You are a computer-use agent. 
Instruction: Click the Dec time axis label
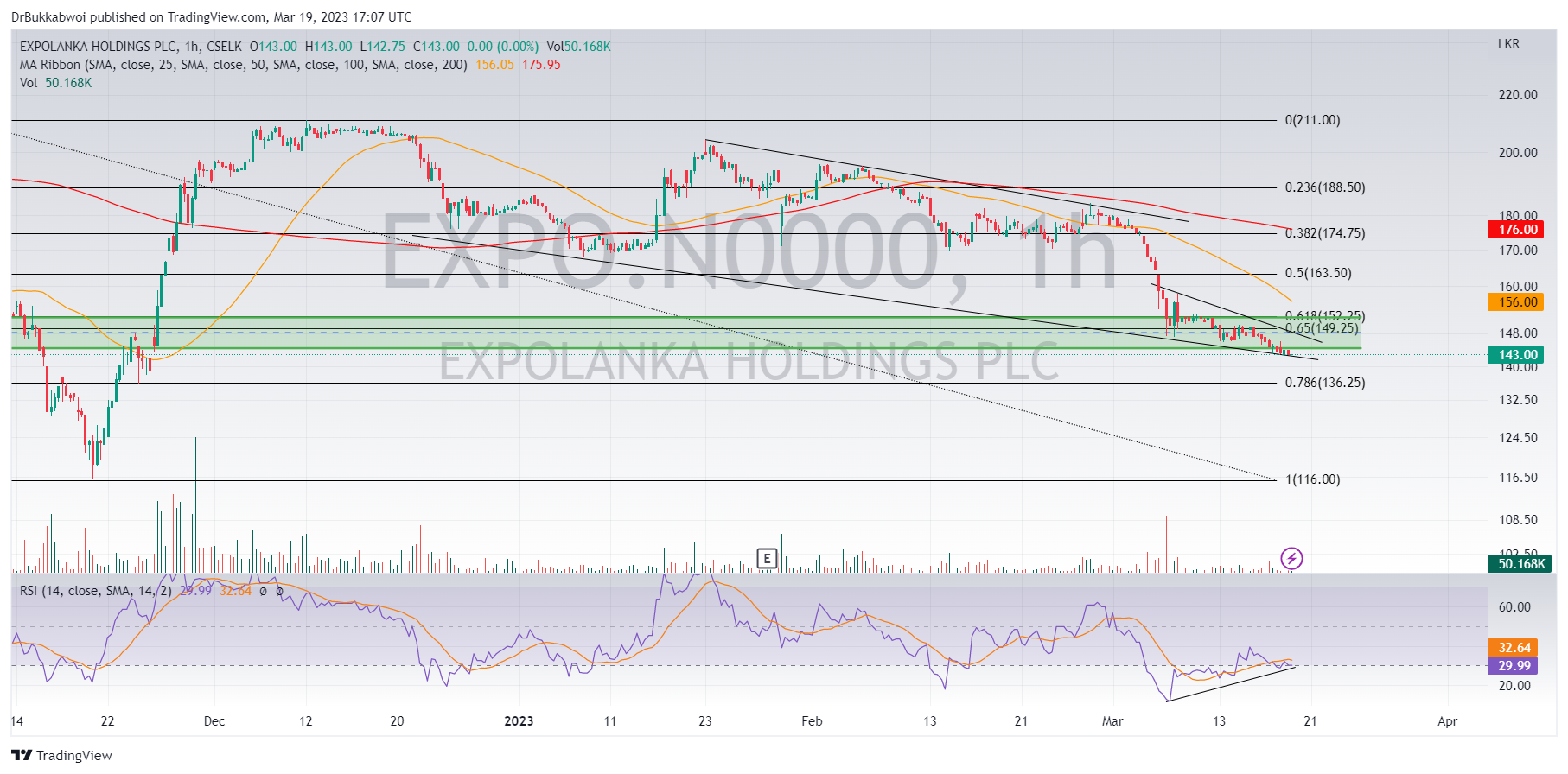214,721
